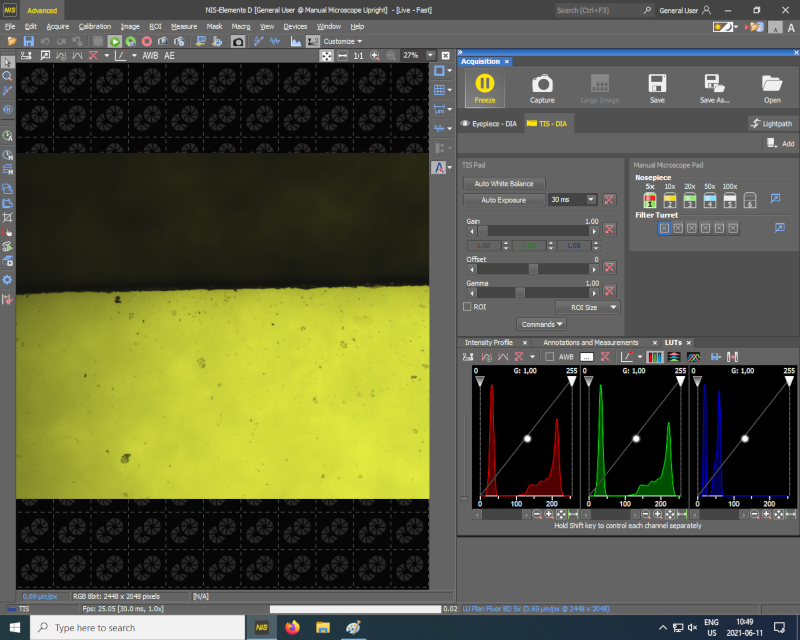Click the Gain slider handle
Screen dimensions: 800x640
pyautogui.click(x=483, y=231)
